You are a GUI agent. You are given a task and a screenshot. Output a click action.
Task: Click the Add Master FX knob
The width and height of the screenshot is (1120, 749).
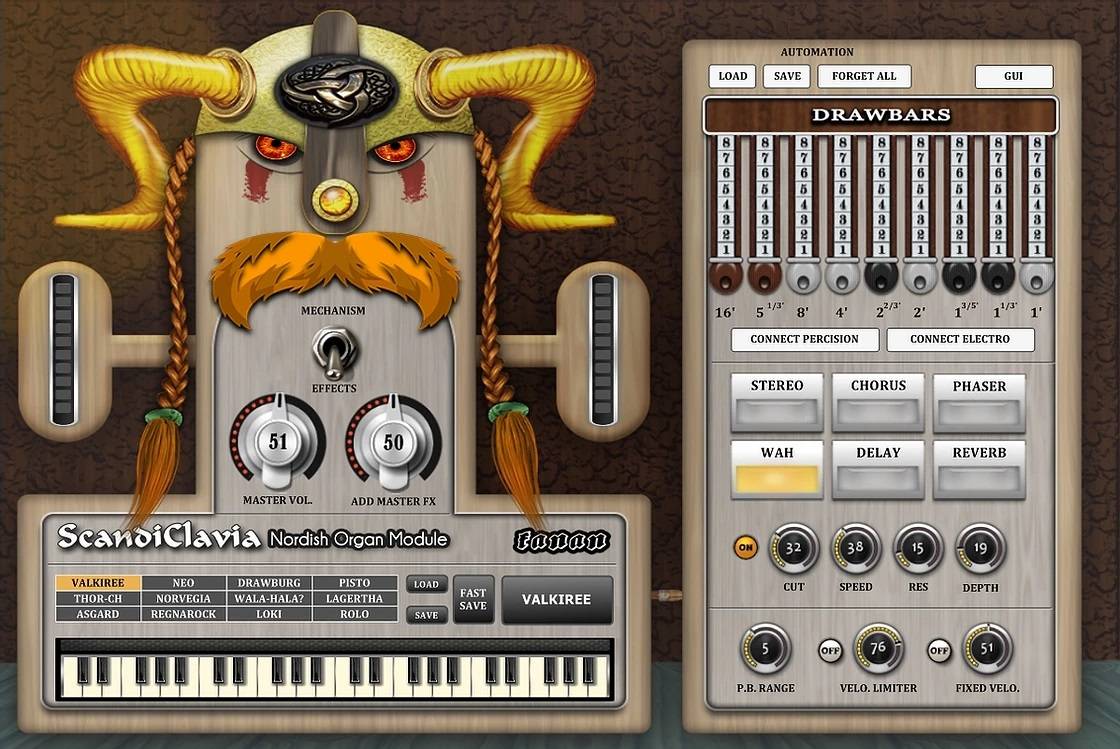pyautogui.click(x=393, y=442)
